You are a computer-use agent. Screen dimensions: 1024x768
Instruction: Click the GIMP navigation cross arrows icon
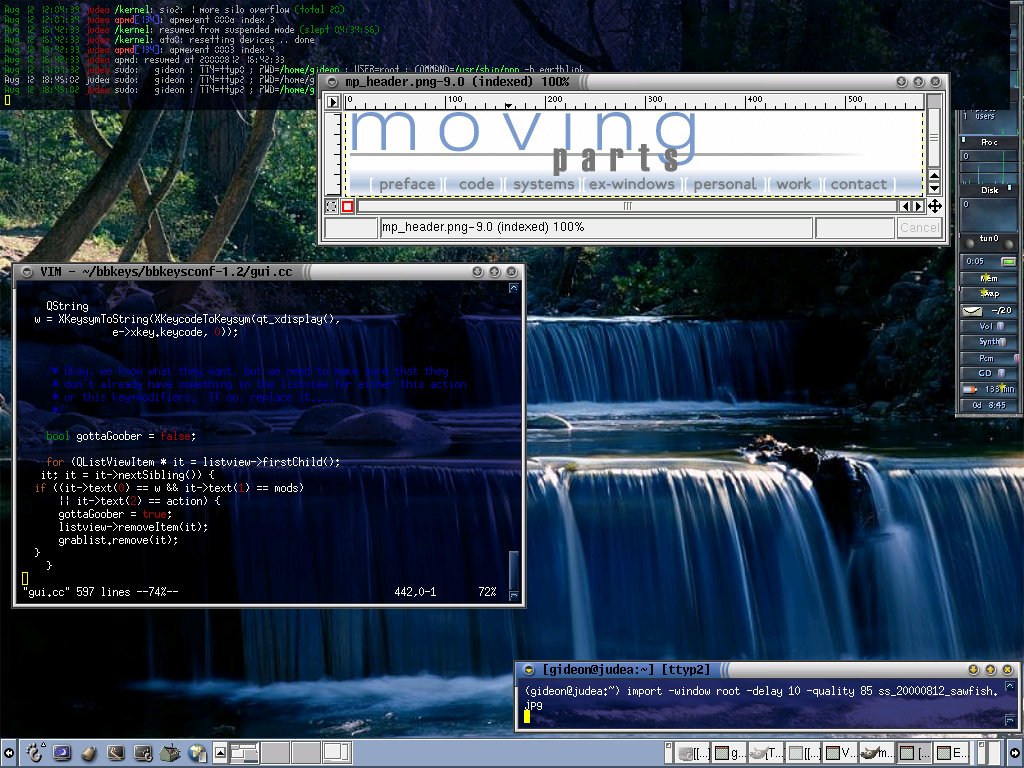pos(935,206)
